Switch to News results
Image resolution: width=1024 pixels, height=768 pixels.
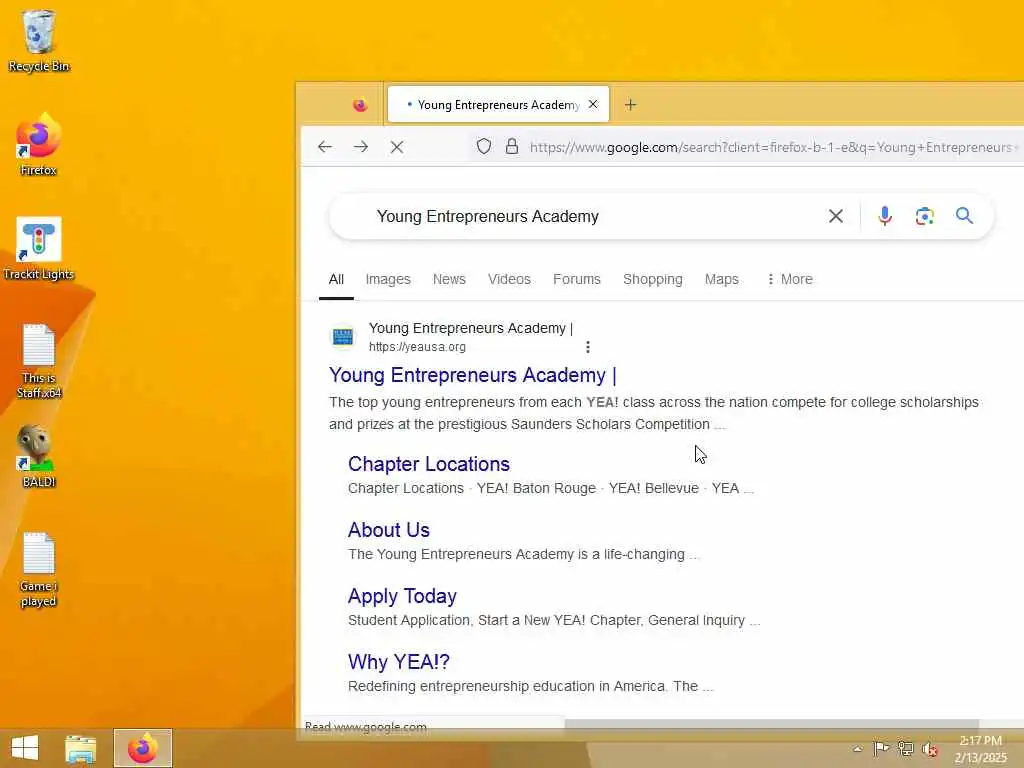coord(449,280)
